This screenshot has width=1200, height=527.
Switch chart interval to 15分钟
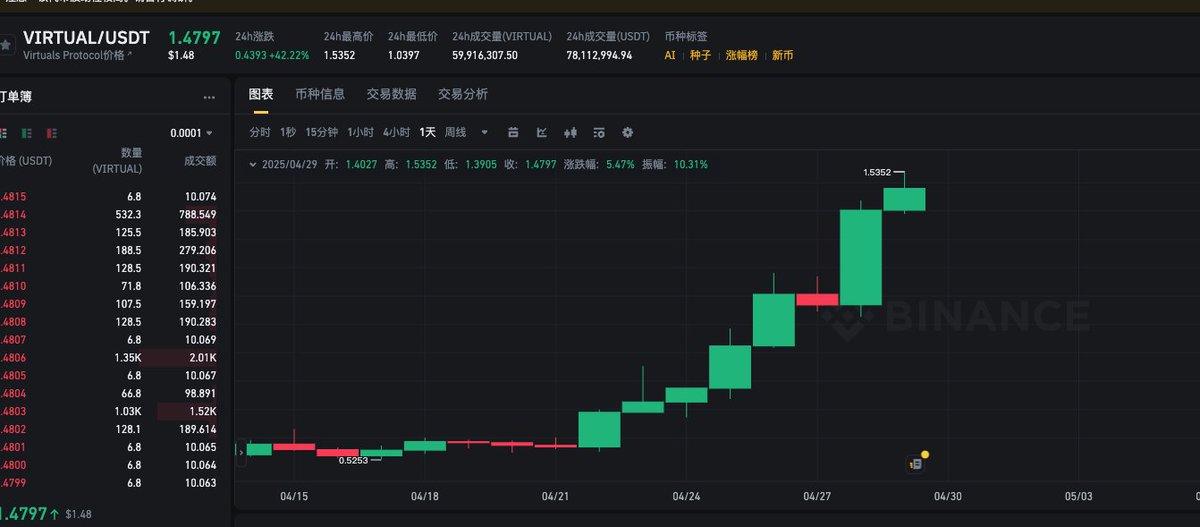pos(321,132)
